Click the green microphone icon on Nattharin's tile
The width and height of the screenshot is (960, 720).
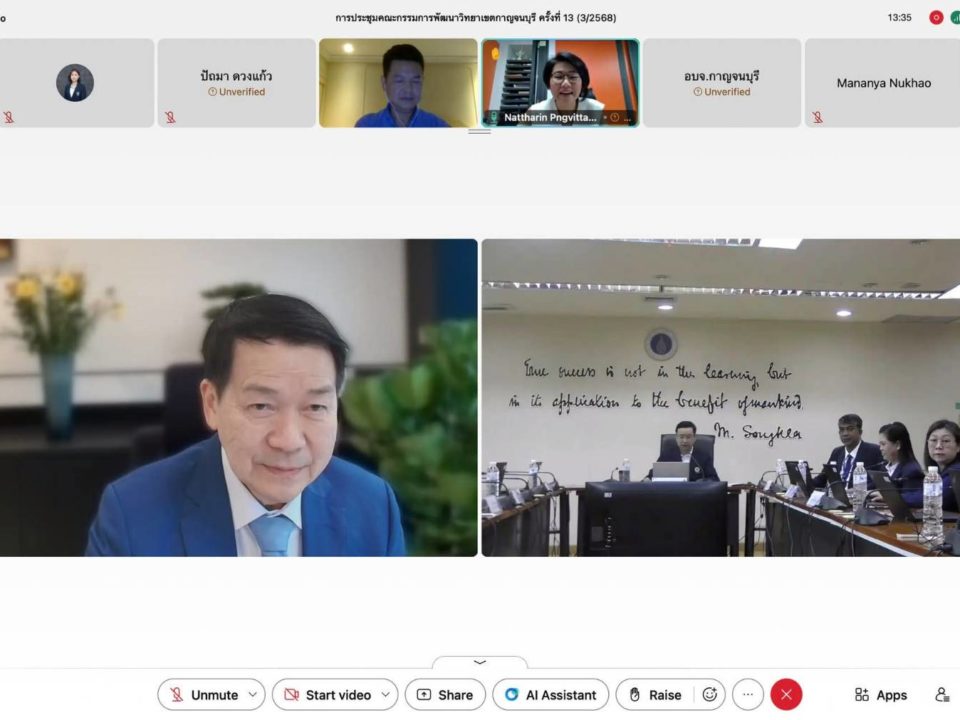(493, 117)
